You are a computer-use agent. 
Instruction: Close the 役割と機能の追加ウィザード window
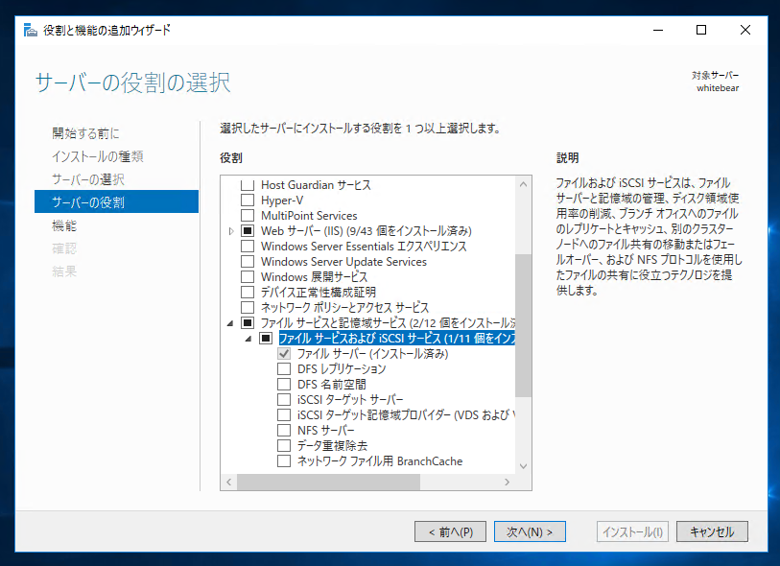point(745,30)
